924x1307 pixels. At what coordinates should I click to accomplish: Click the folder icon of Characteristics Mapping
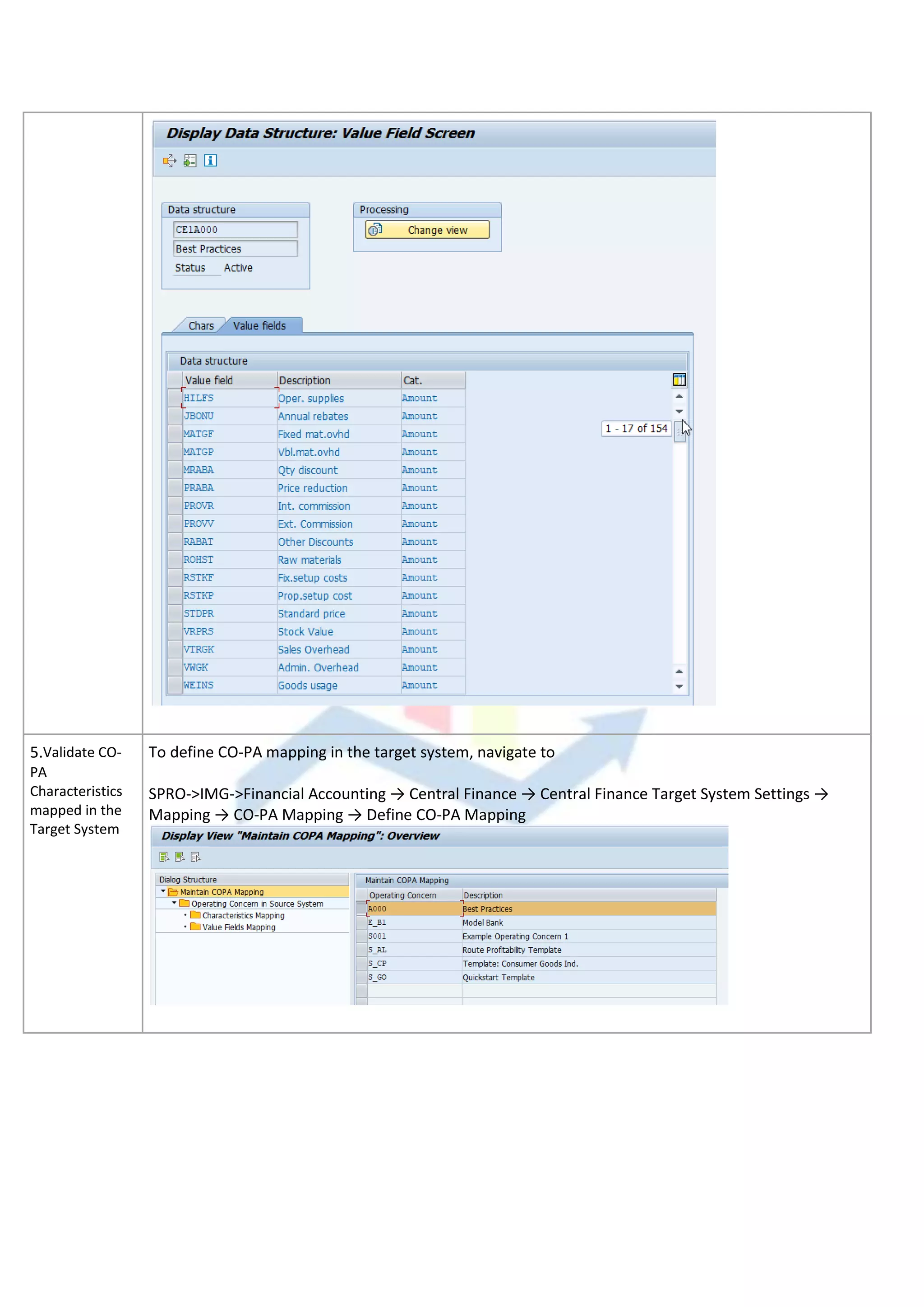tap(195, 916)
